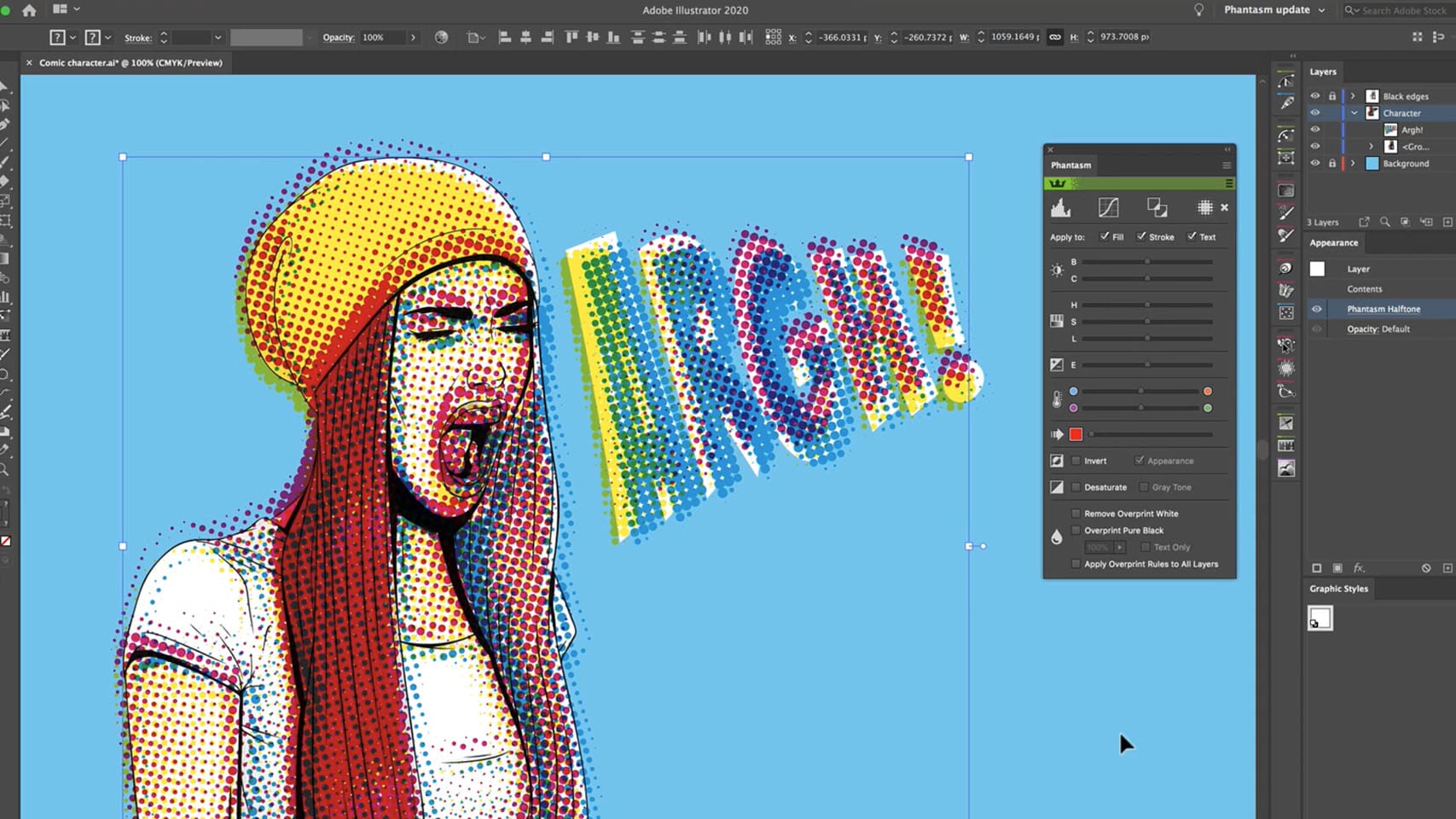Collapse the Character layer
The width and height of the screenshot is (1456, 819).
coord(1354,113)
